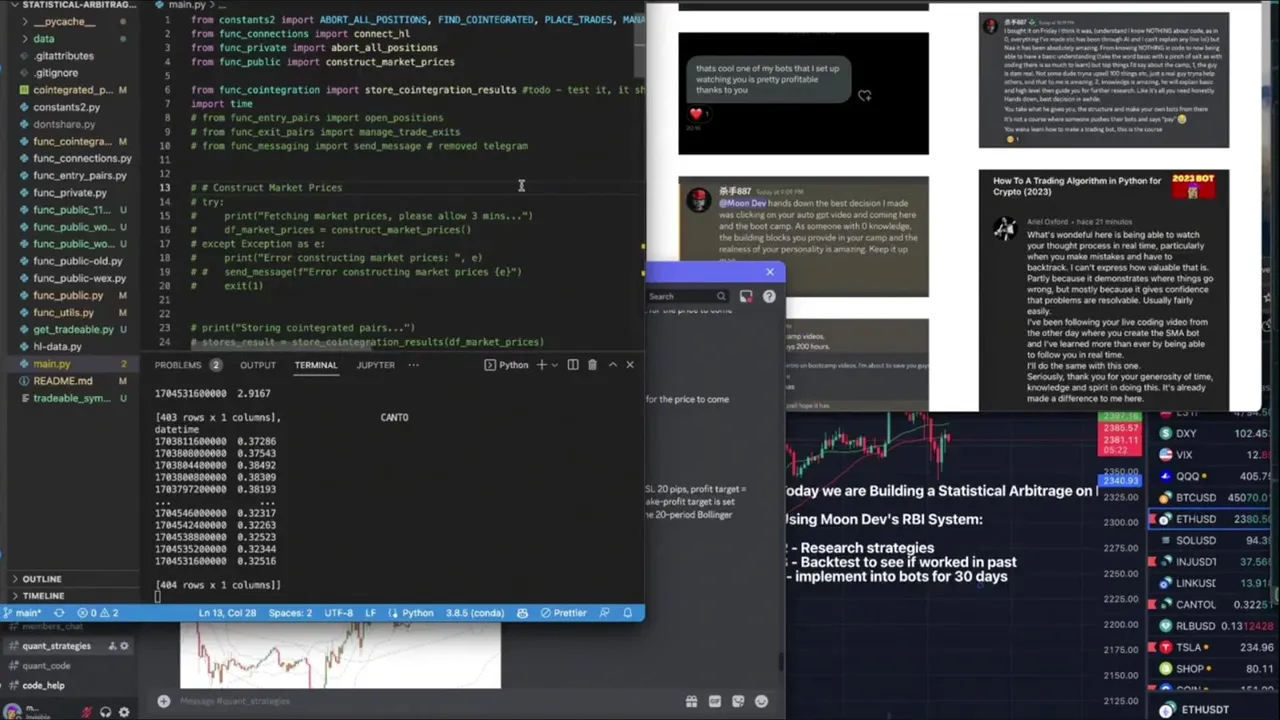Edit quant_strategies channel settings gear
The image size is (1280, 720).
point(124,646)
